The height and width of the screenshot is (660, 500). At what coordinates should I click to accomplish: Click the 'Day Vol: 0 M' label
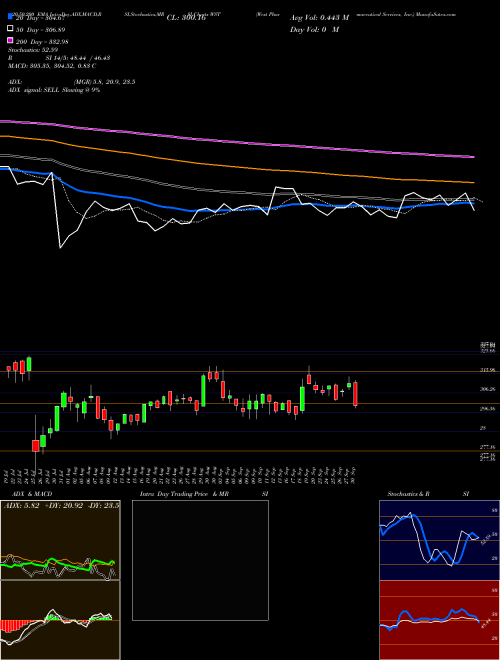tap(314, 30)
